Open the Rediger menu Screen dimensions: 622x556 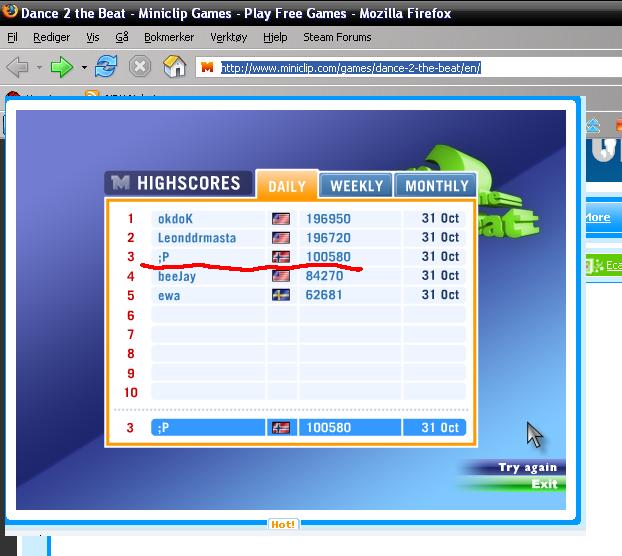tap(51, 37)
